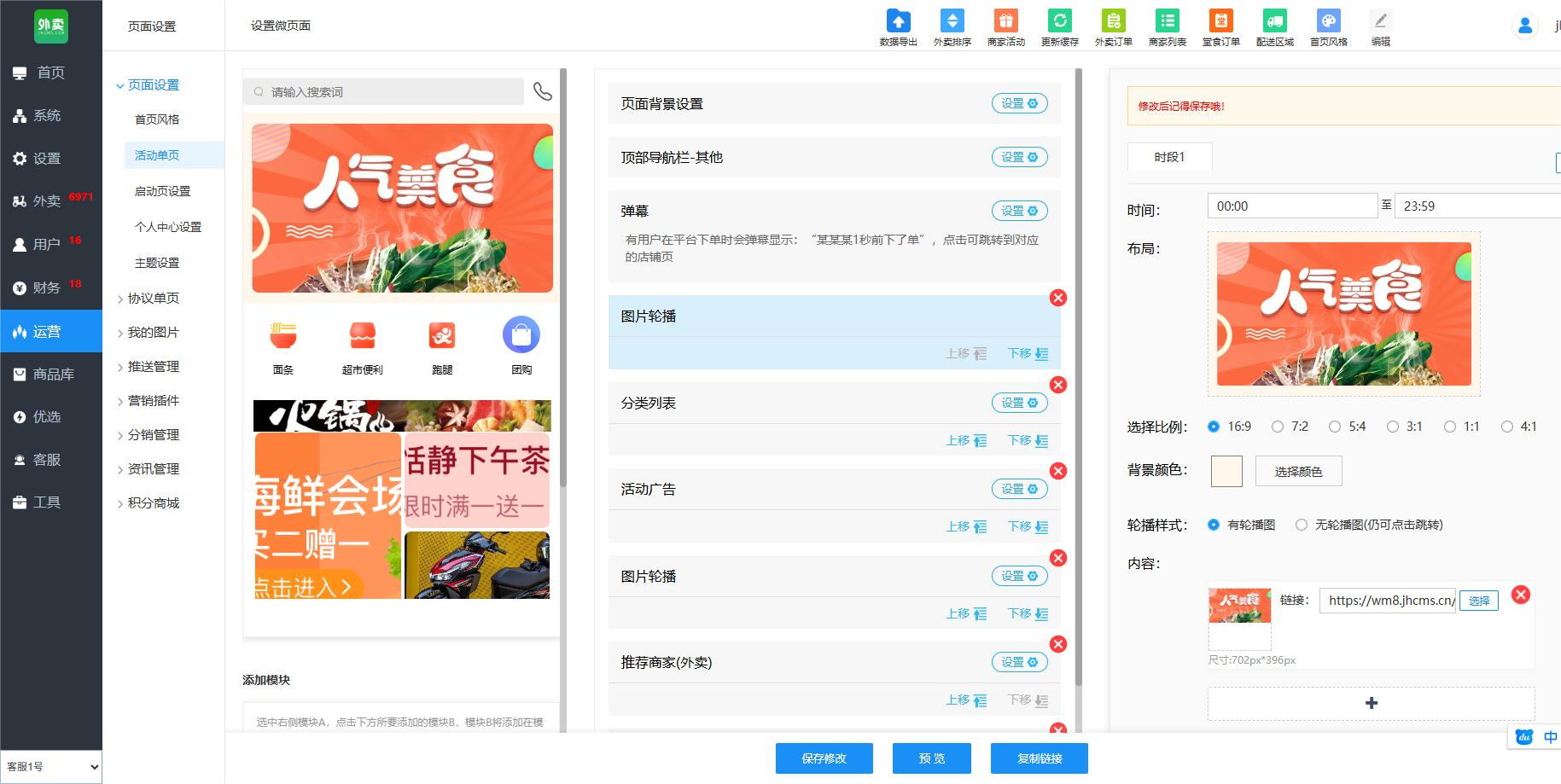Click the 保存修改 save button

824,758
